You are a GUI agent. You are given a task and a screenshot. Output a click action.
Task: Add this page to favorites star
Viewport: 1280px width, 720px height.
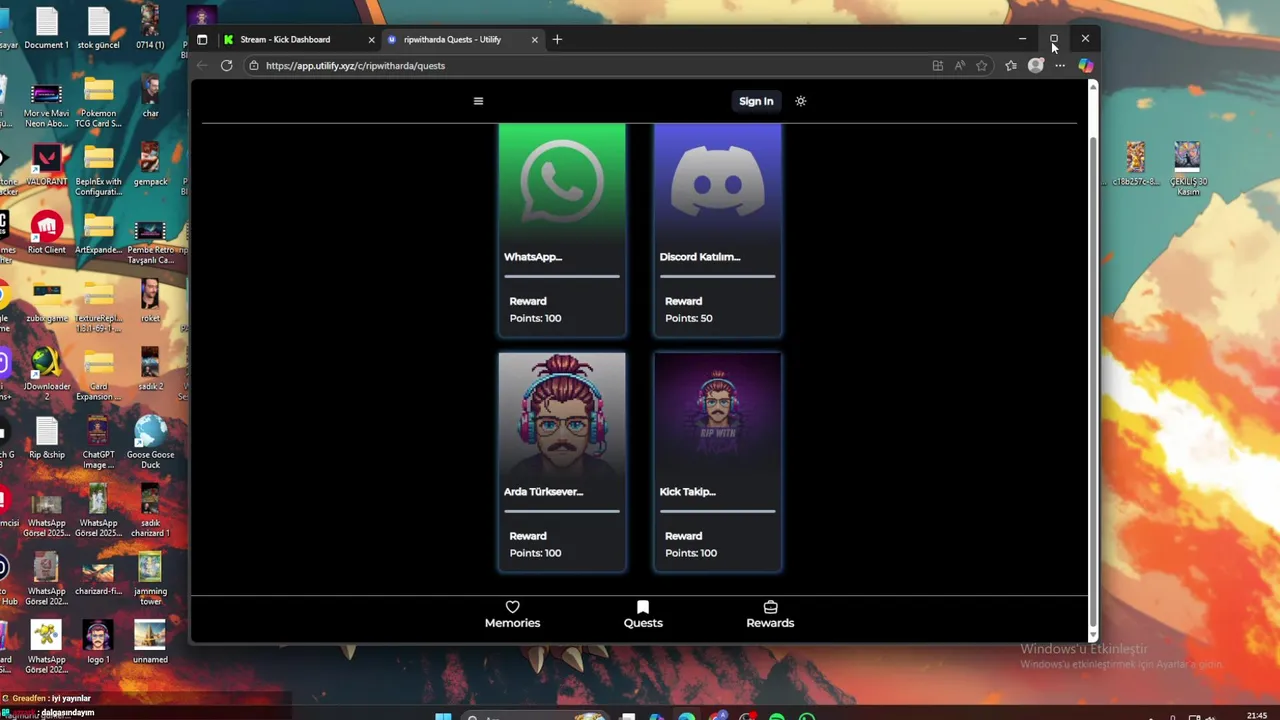[x=982, y=66]
